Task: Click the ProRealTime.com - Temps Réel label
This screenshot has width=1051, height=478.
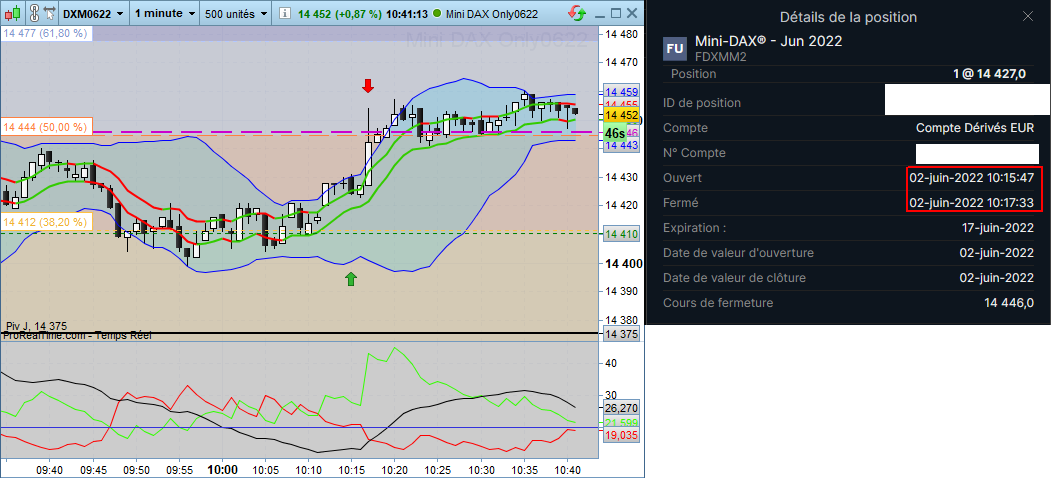Action: 76,335
